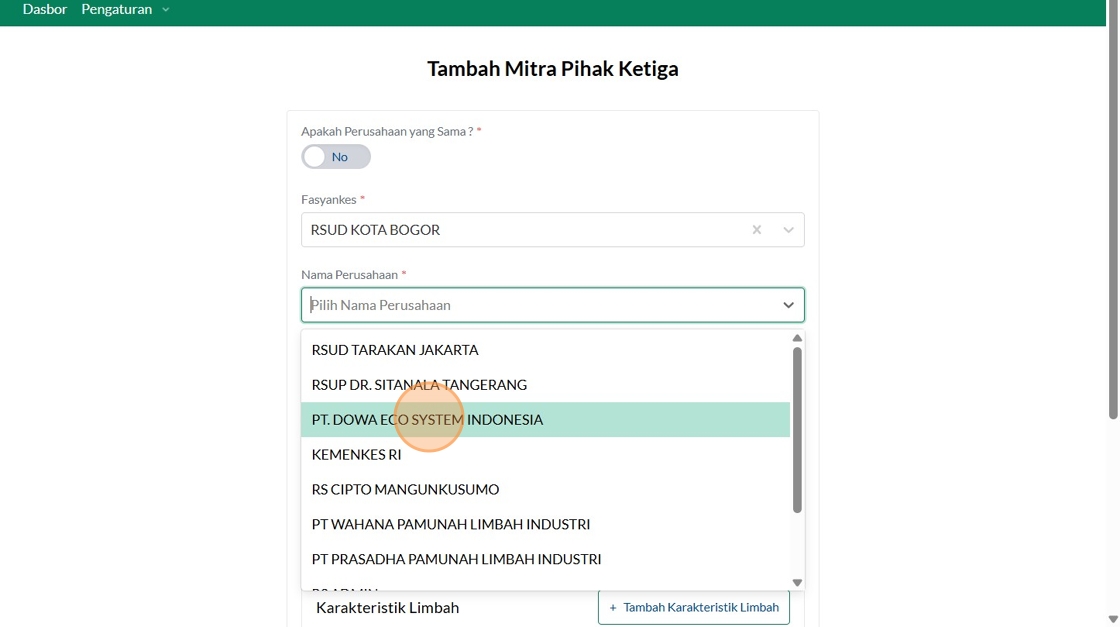This screenshot has height=627, width=1120.
Task: Click dropdown list scroll down arrow
Action: (797, 583)
